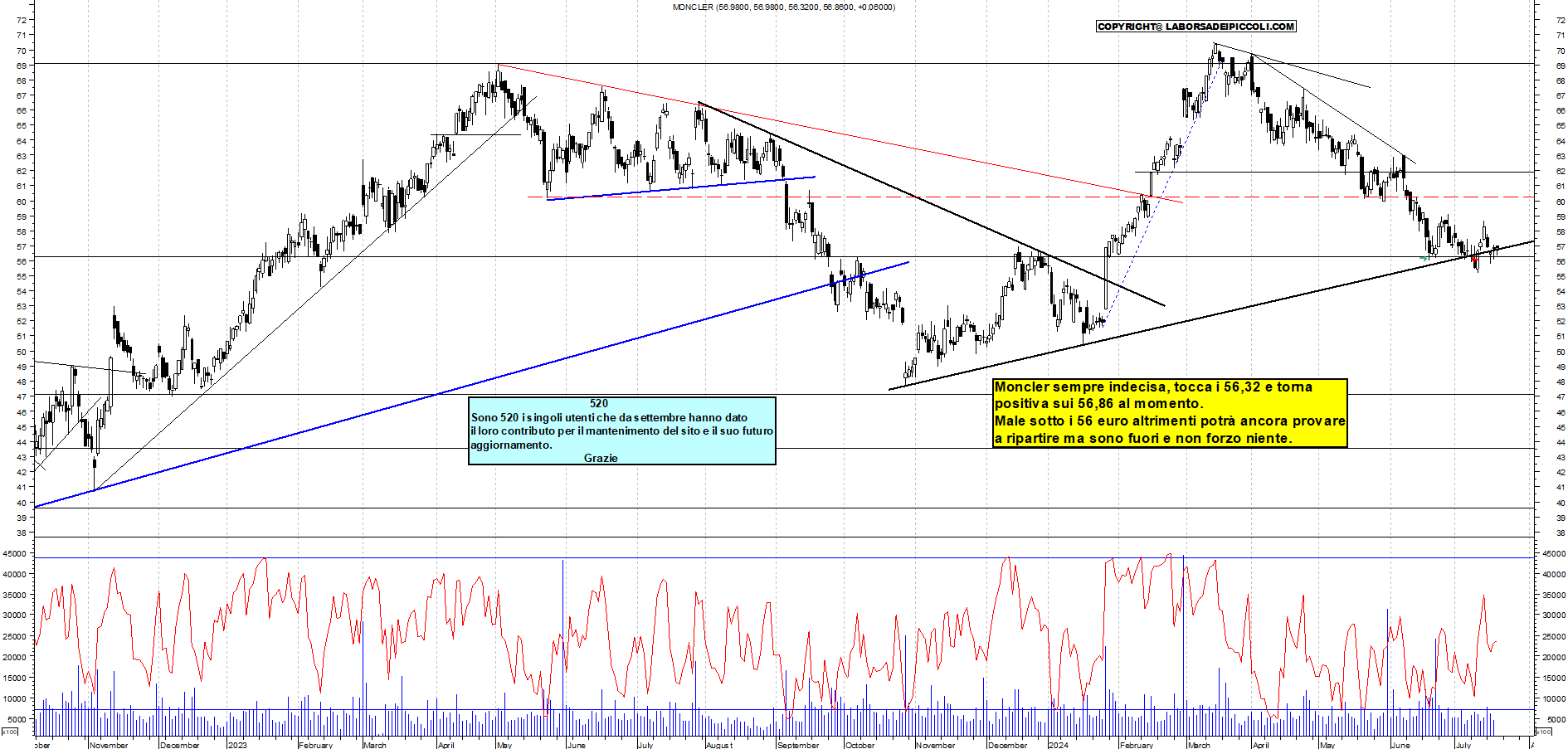Click the x100 multiplier box on right axis
Screen dimensions: 1568x749
pos(1543,732)
